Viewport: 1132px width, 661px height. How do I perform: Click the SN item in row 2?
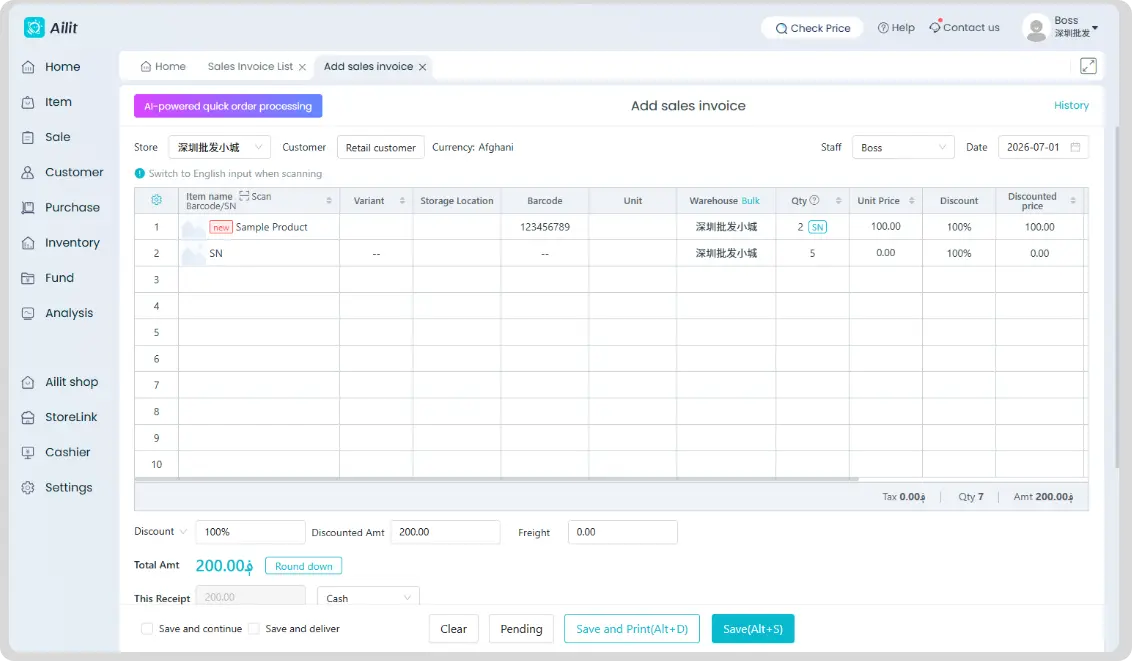(x=259, y=253)
